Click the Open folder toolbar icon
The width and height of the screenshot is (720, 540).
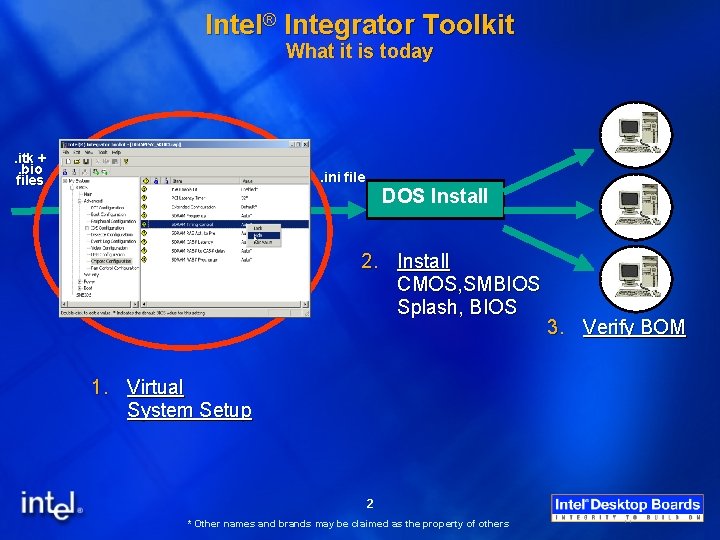tap(77, 162)
